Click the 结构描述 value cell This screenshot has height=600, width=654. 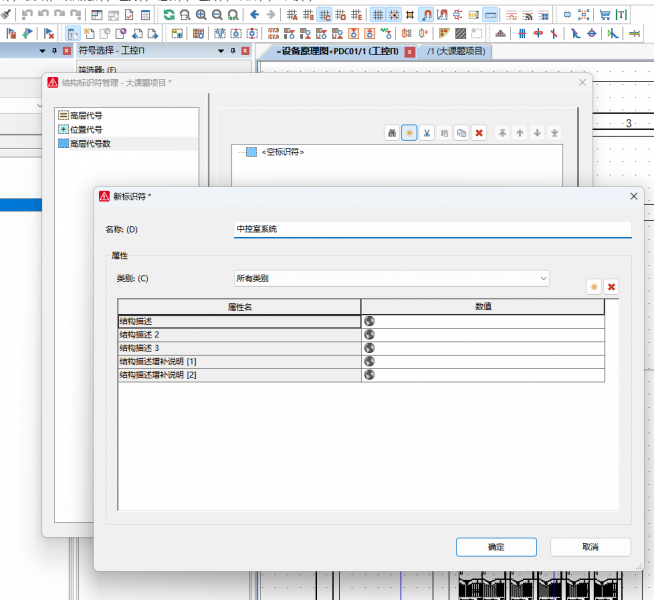pos(483,321)
